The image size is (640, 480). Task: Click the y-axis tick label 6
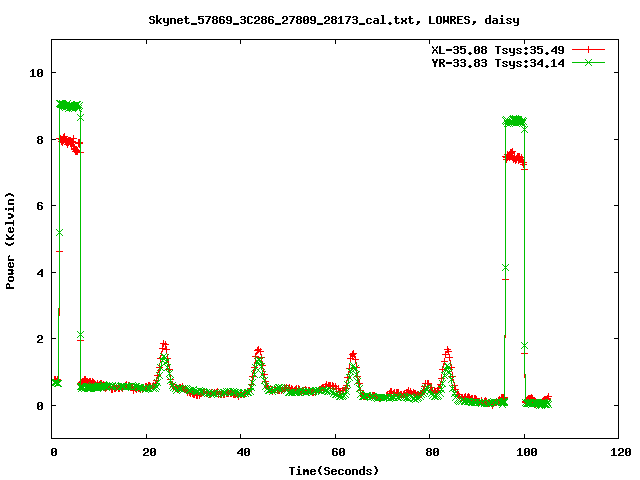click(39, 206)
